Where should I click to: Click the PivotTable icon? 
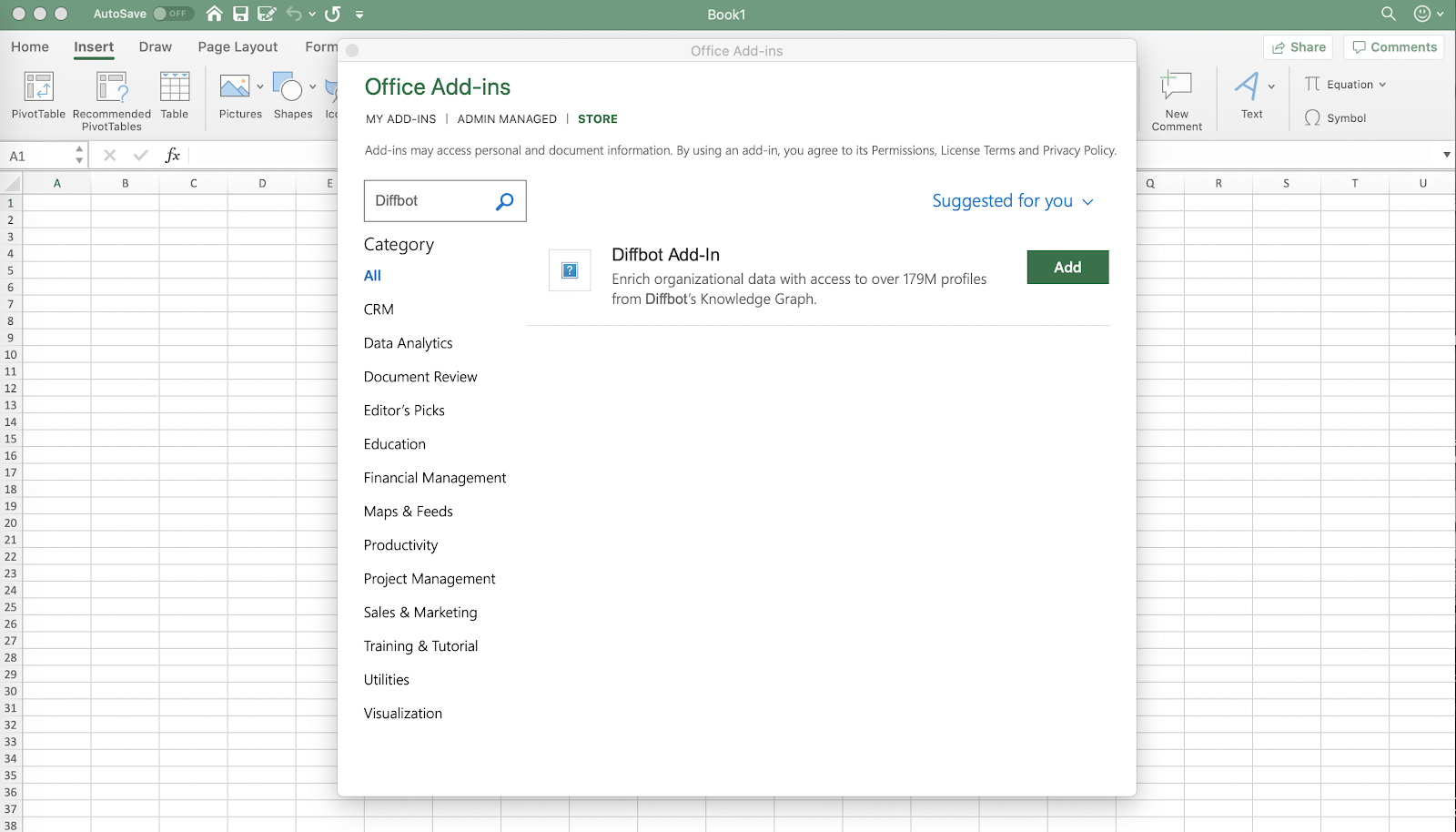pyautogui.click(x=38, y=87)
